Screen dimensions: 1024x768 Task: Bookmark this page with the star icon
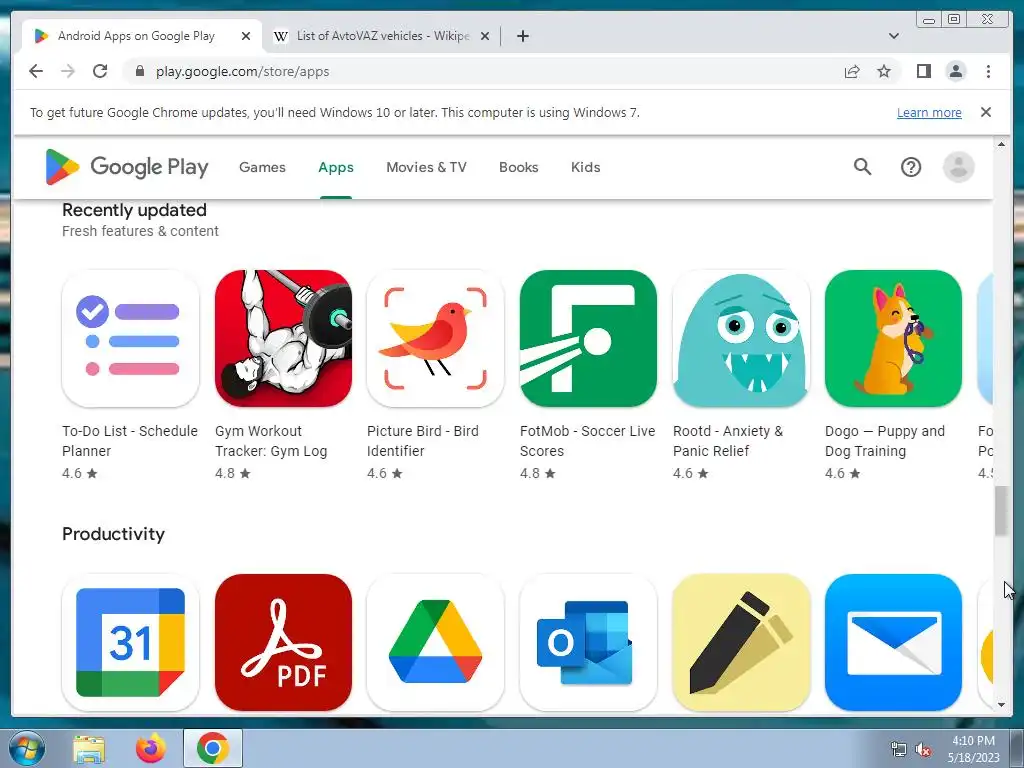pyautogui.click(x=884, y=71)
